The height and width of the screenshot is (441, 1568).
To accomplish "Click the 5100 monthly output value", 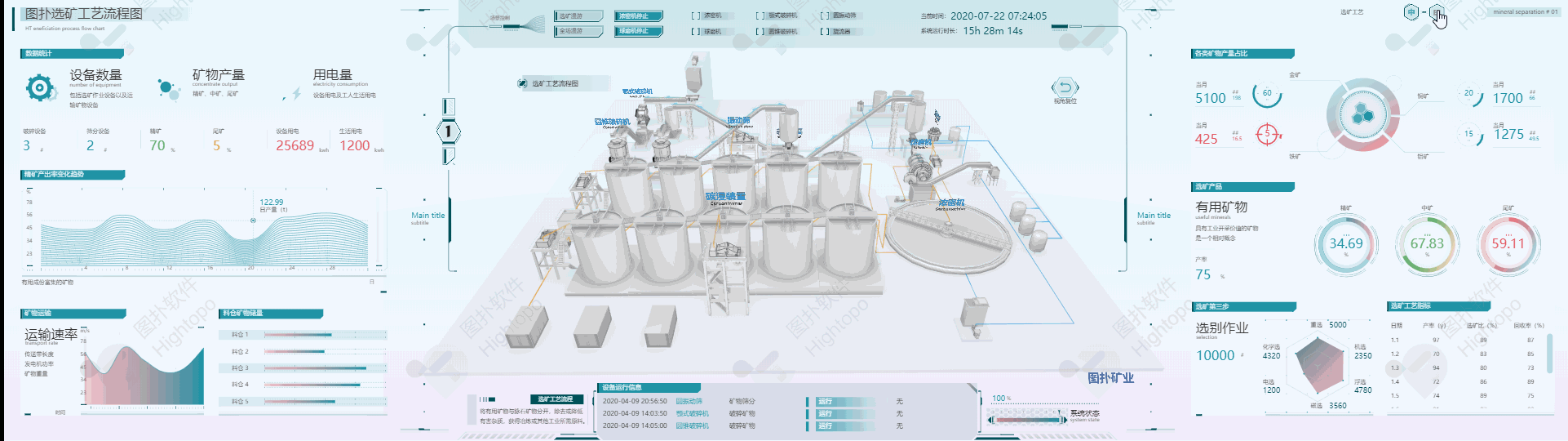I will tap(1211, 99).
